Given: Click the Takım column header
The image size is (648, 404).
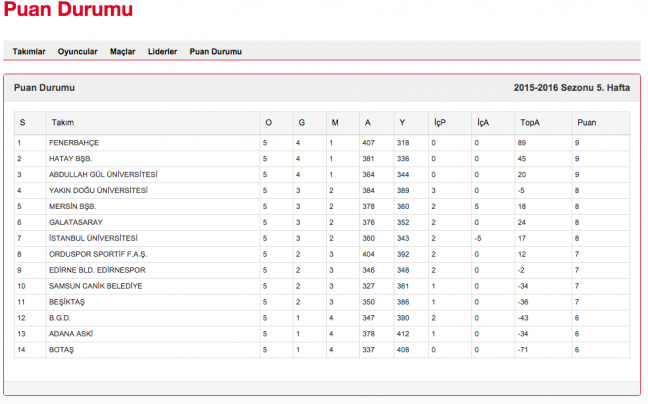Looking at the screenshot, I should (x=62, y=122).
